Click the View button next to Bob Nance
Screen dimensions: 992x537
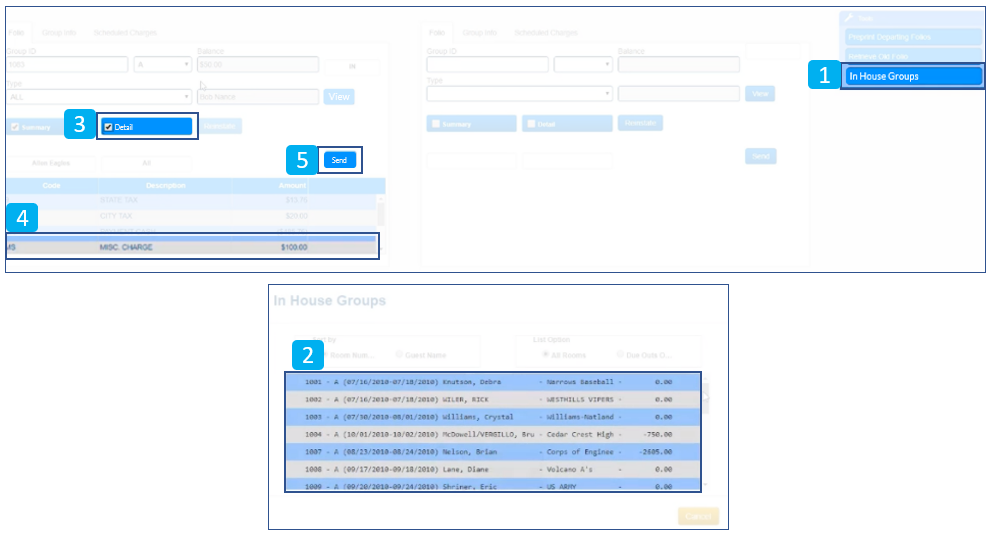[x=338, y=97]
